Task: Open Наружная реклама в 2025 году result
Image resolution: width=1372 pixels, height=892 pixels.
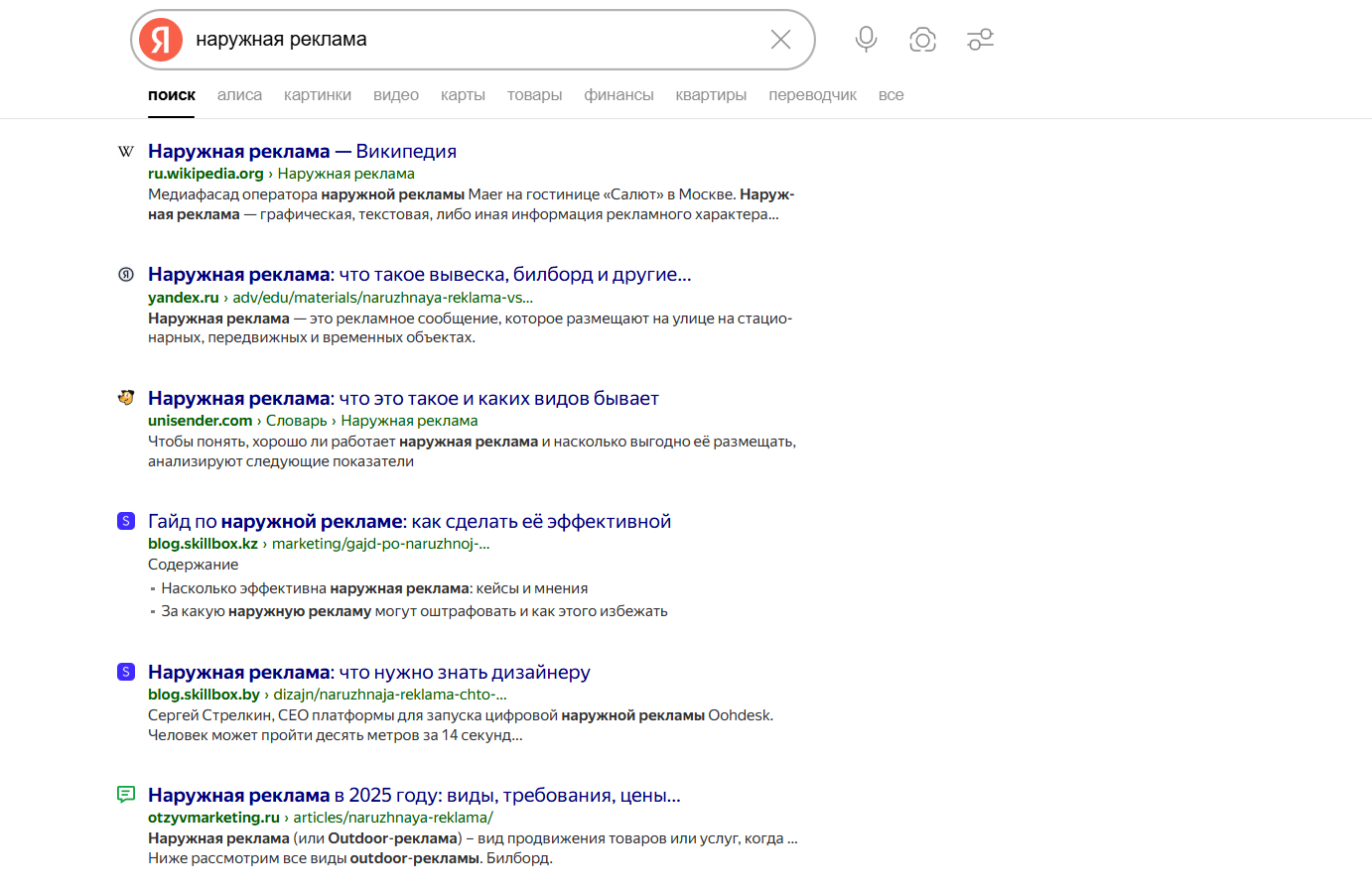Action: pyautogui.click(x=414, y=796)
